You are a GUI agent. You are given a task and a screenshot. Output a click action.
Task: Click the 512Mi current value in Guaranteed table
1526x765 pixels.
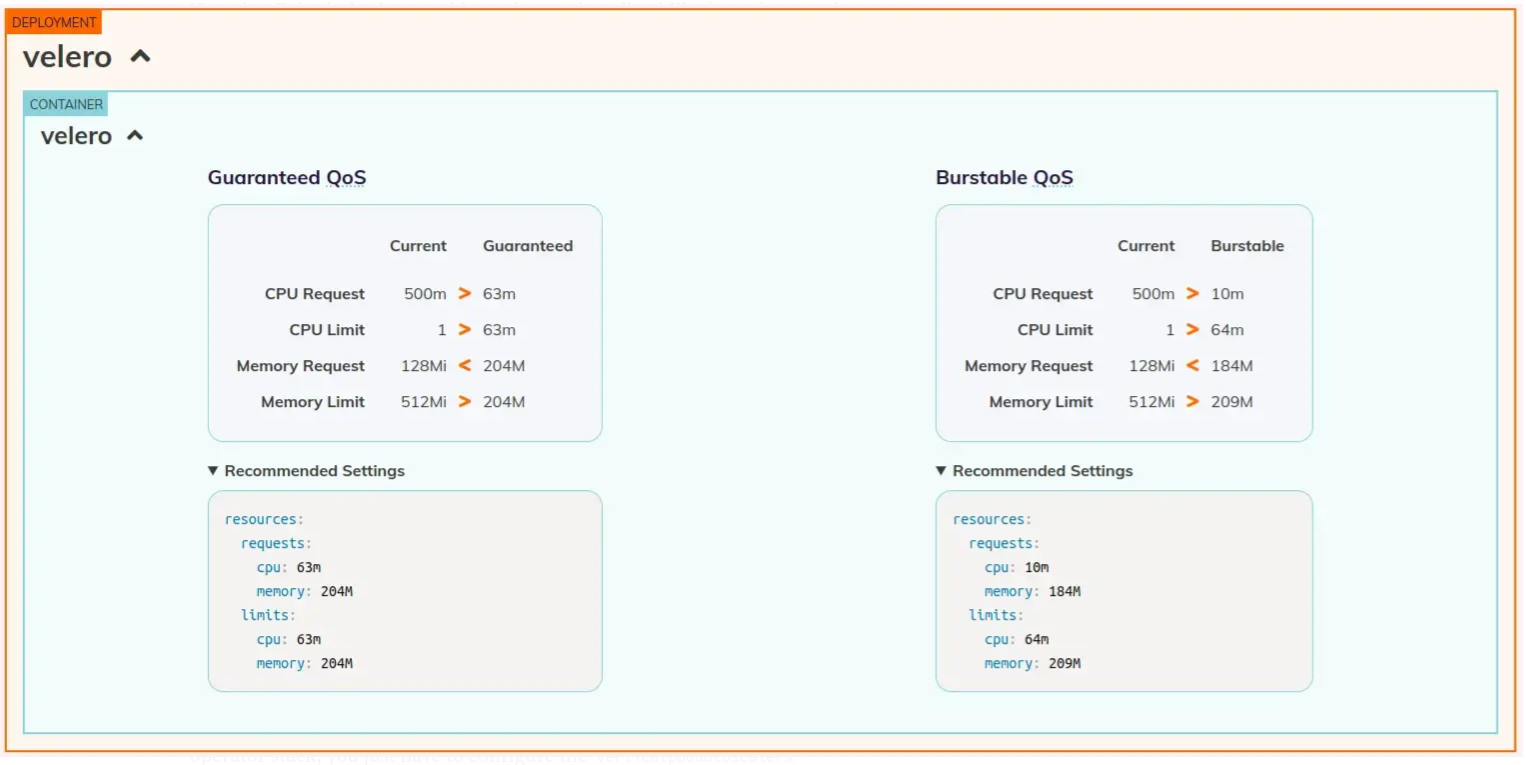pyautogui.click(x=424, y=402)
